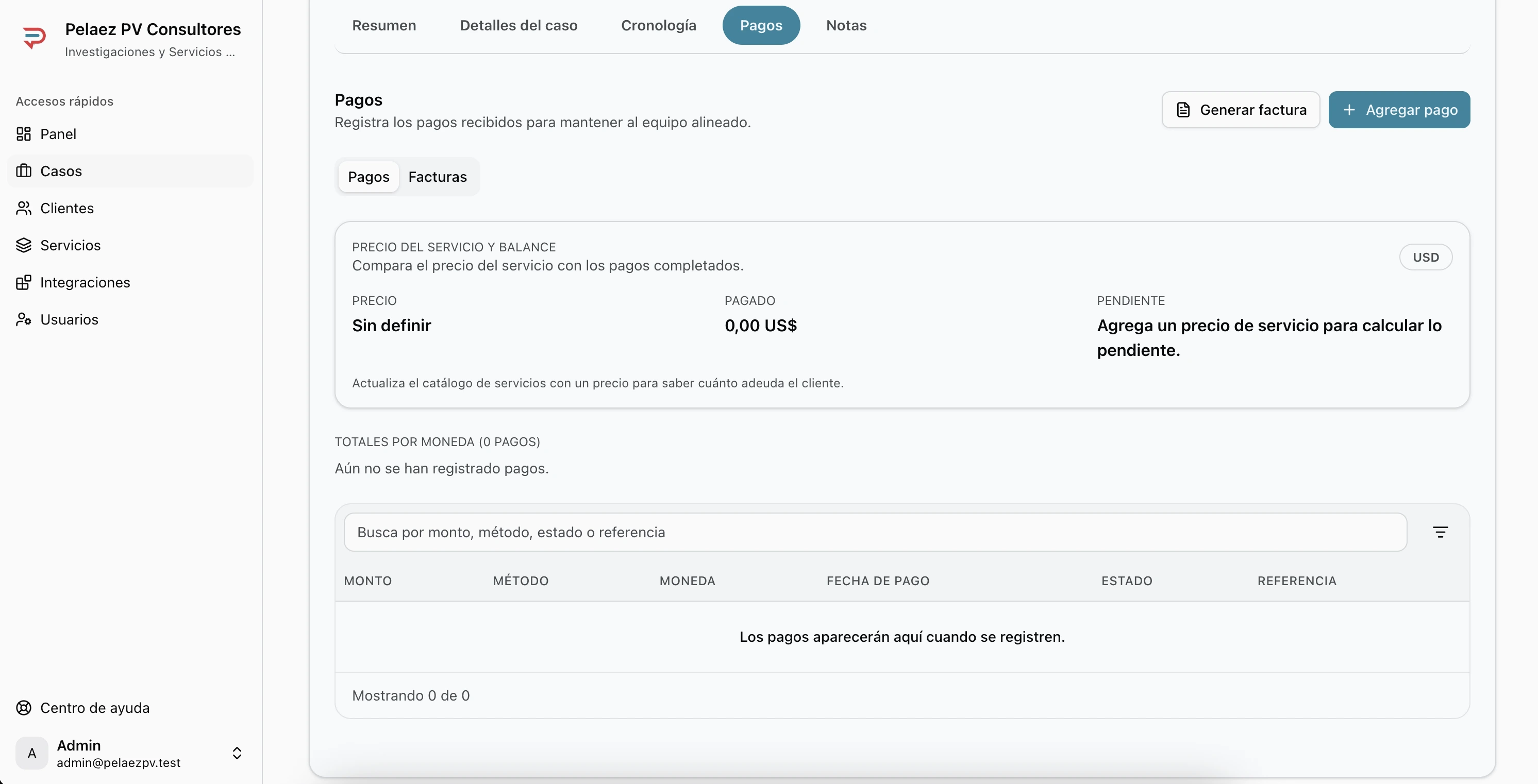Viewport: 1538px width, 784px height.
Task: Open the Cronología tab
Action: pyautogui.click(x=659, y=25)
